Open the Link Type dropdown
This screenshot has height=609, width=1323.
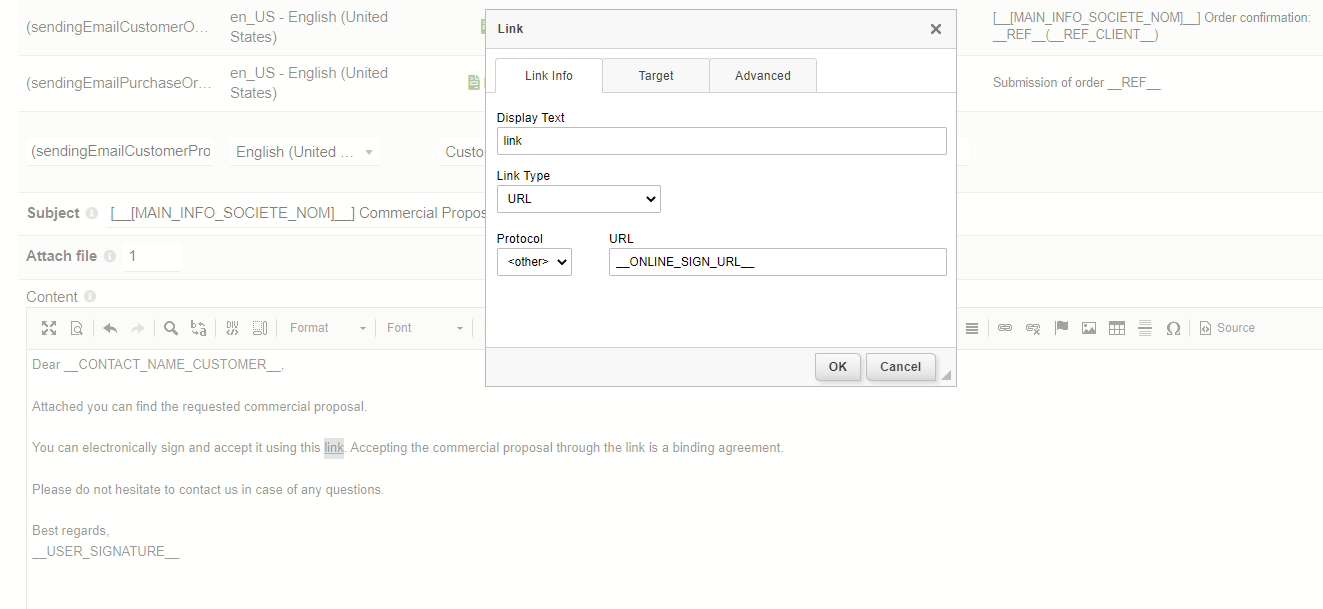[x=578, y=199]
